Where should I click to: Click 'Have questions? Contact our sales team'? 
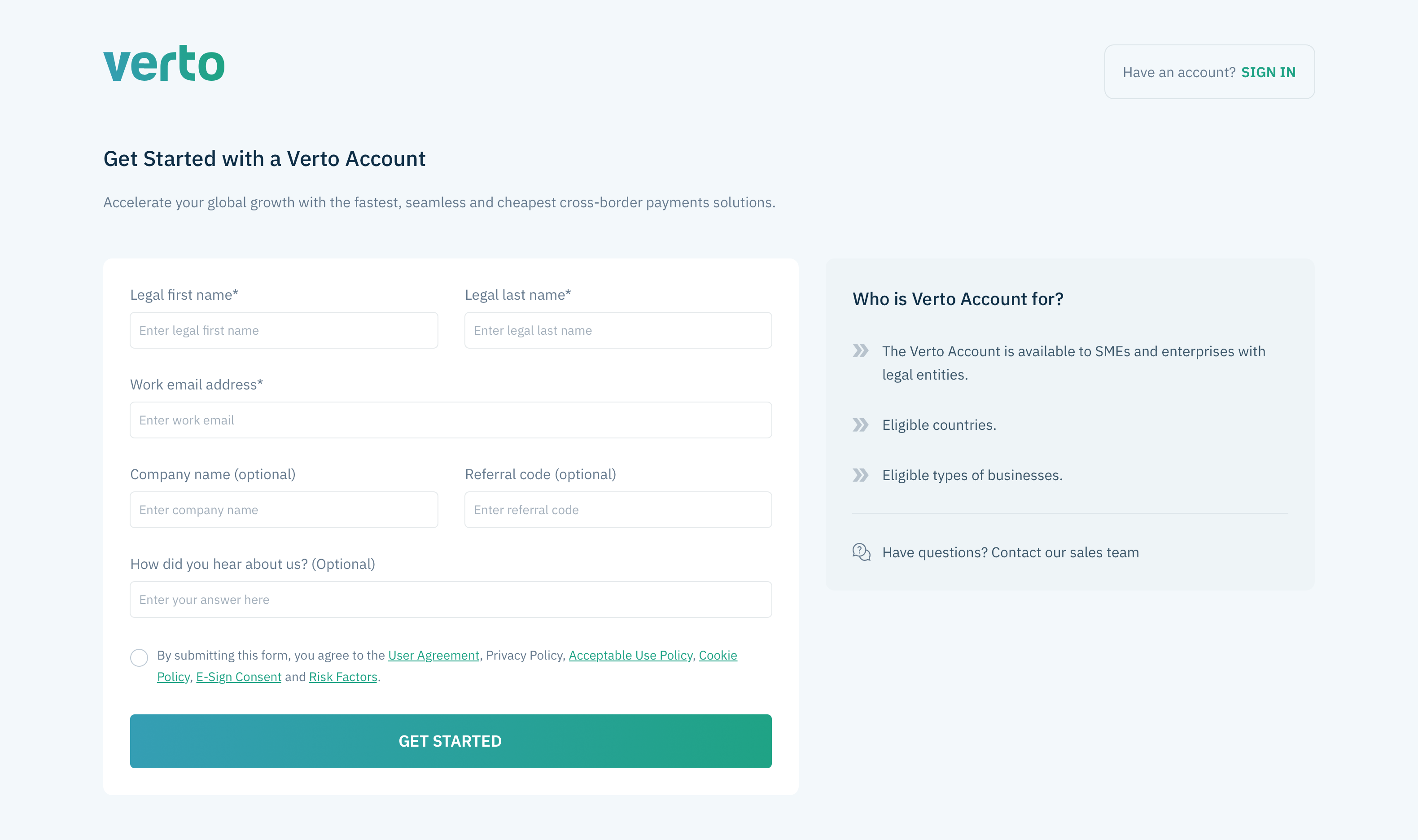point(1011,552)
